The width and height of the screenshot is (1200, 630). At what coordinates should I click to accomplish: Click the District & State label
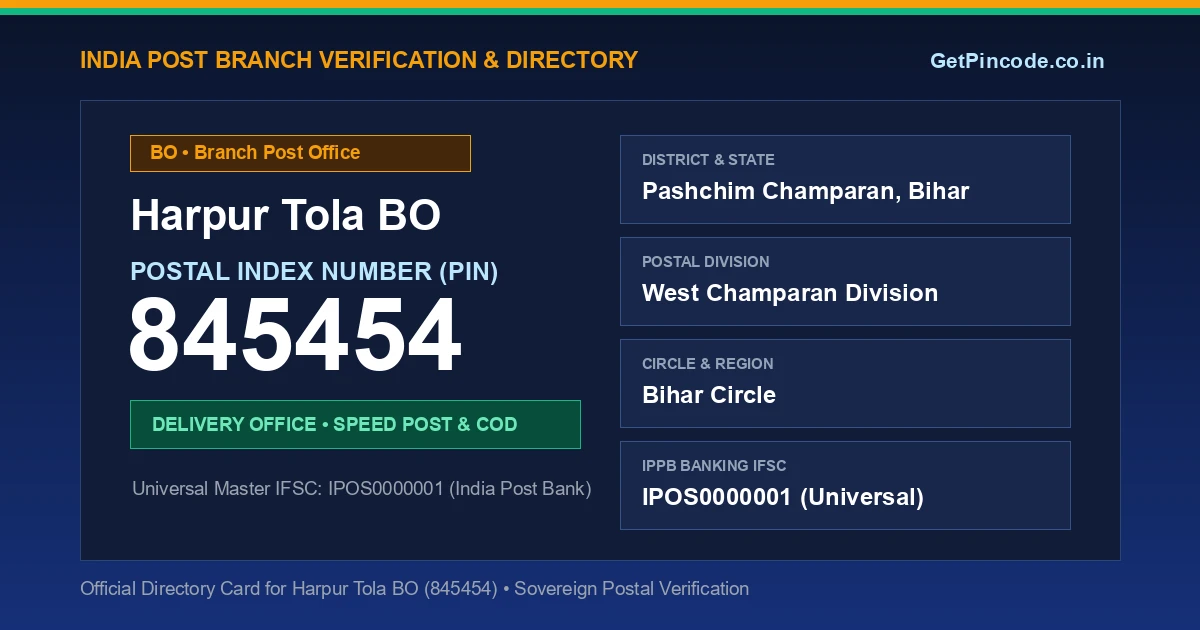pyautogui.click(x=708, y=160)
